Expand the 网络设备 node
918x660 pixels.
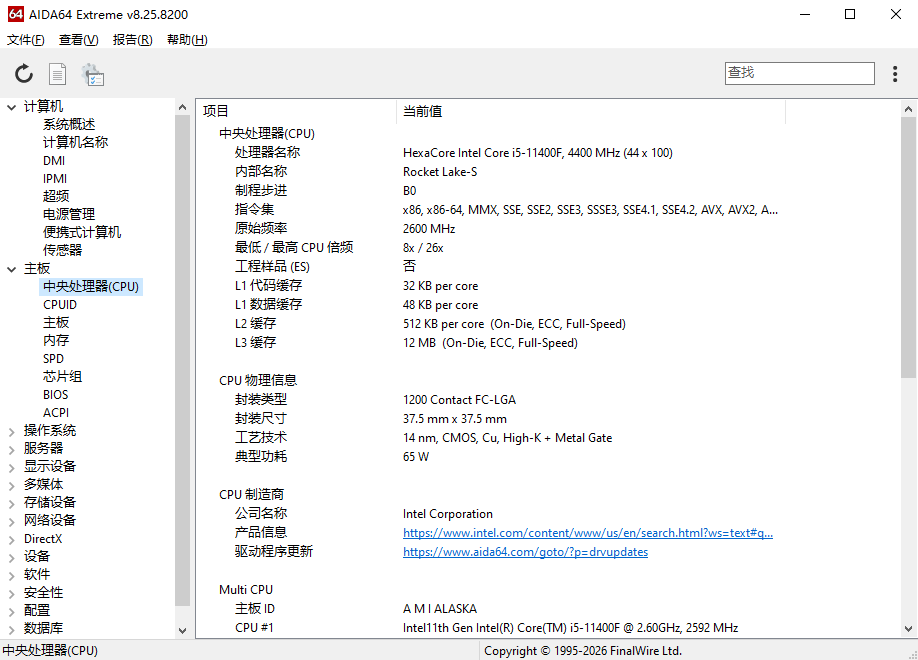(11, 522)
